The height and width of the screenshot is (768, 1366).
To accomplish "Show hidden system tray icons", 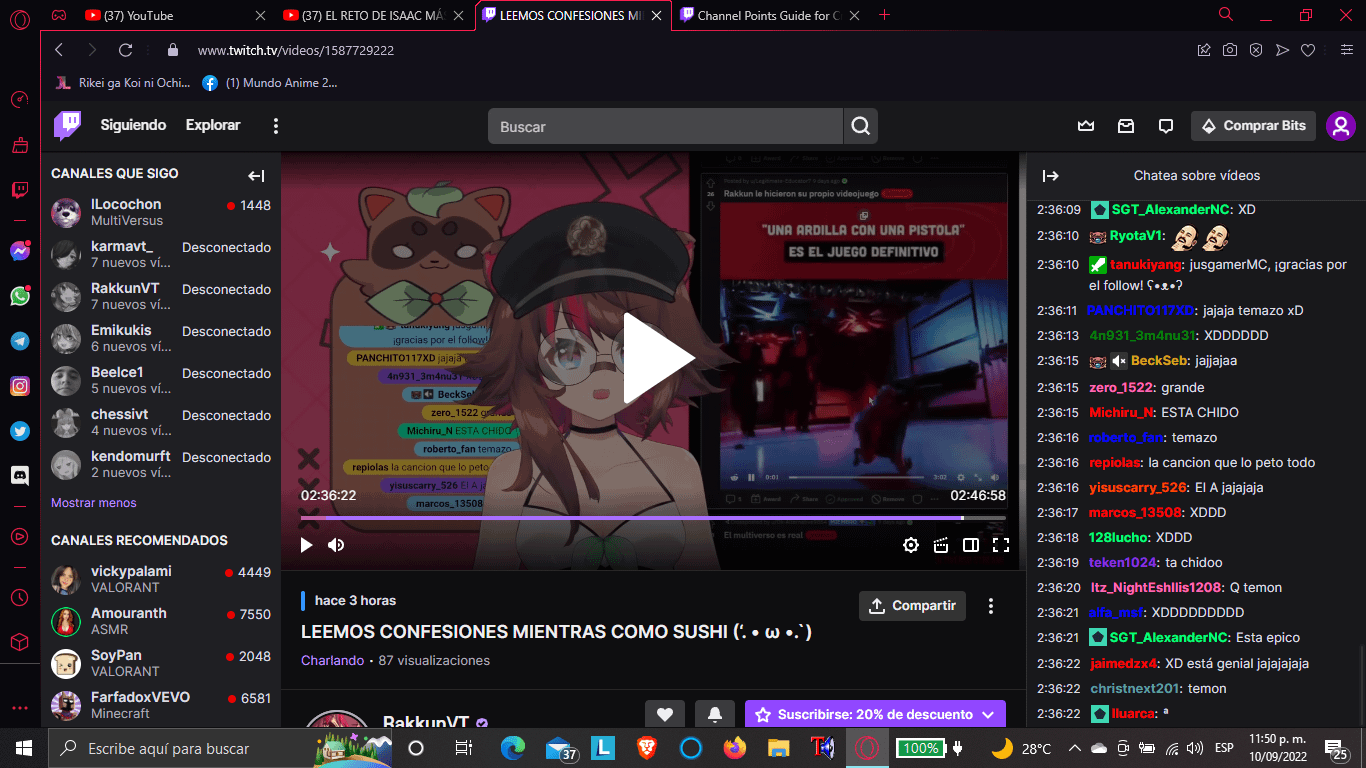I will (x=1075, y=748).
